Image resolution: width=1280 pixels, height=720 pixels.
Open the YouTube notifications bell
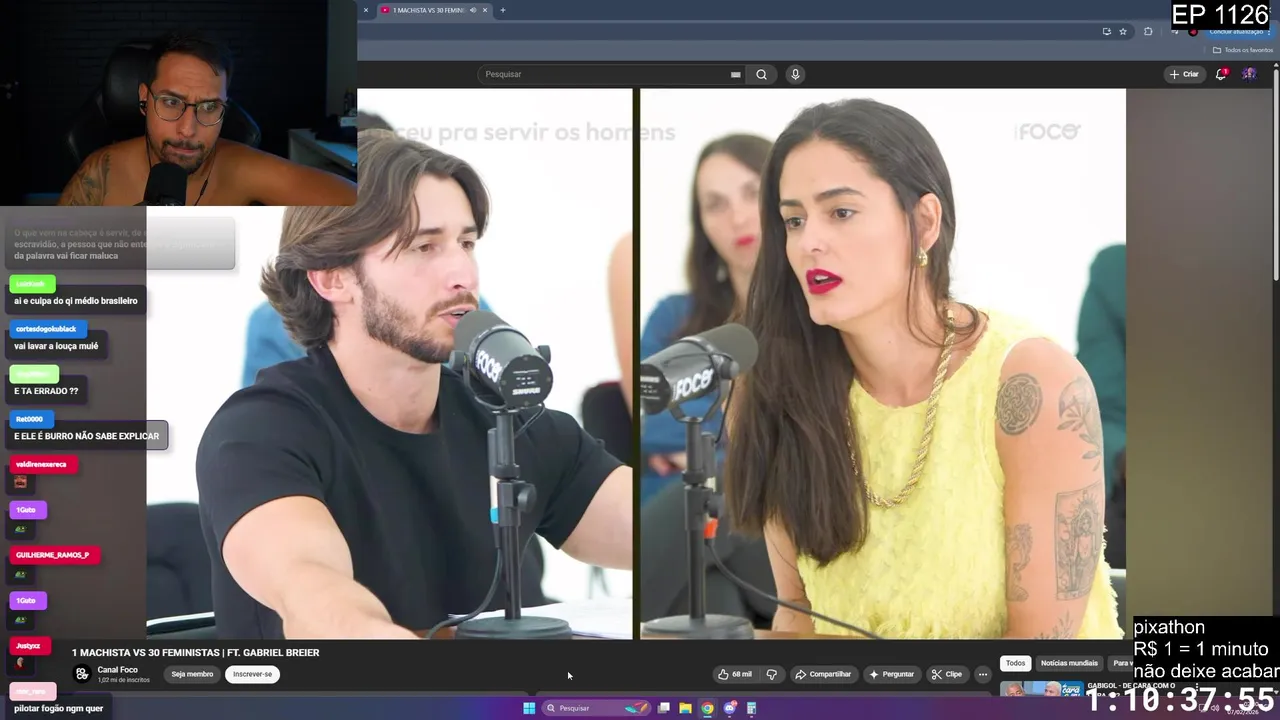1221,74
